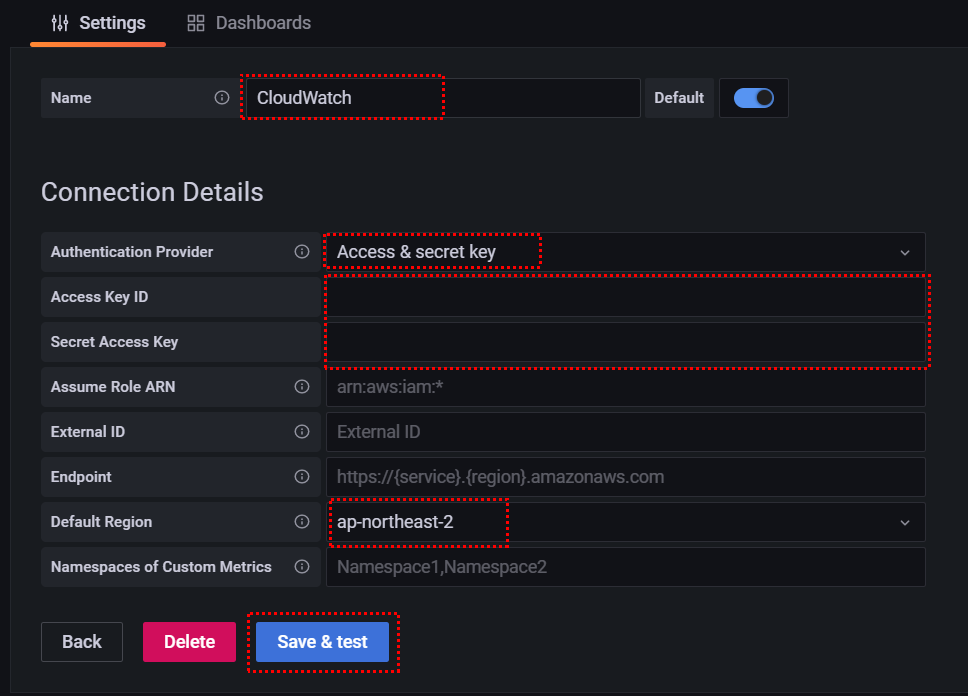Image resolution: width=968 pixels, height=696 pixels.
Task: Click the Endpoint info icon
Action: (x=302, y=477)
